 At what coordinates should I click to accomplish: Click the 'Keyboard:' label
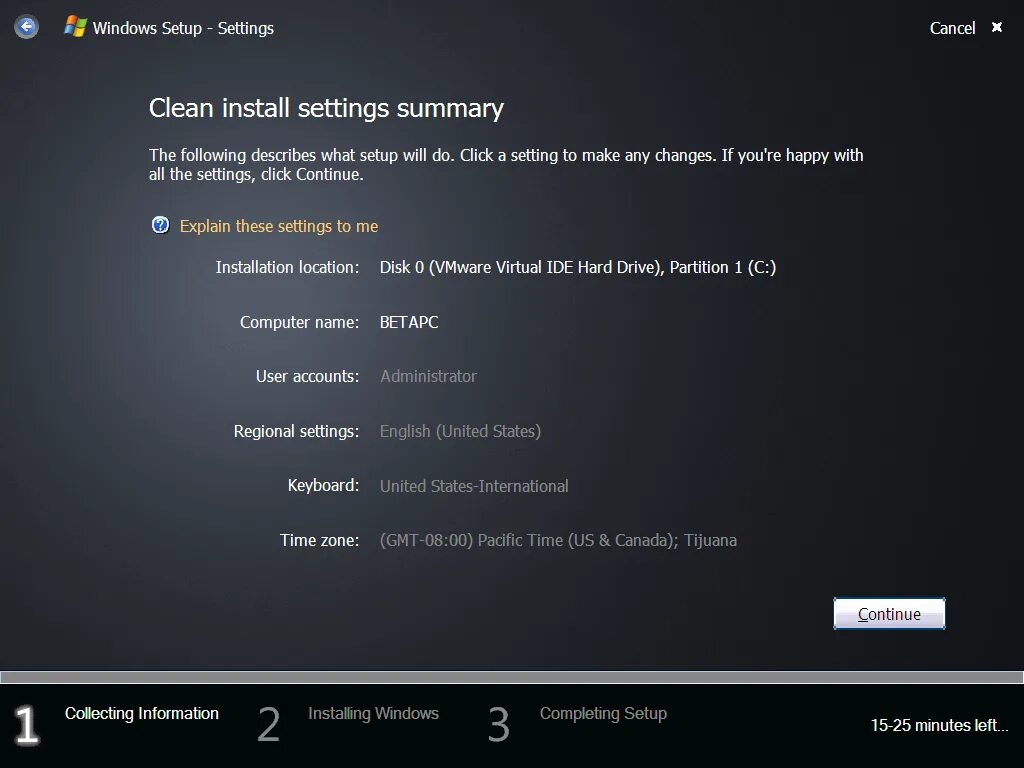point(323,485)
